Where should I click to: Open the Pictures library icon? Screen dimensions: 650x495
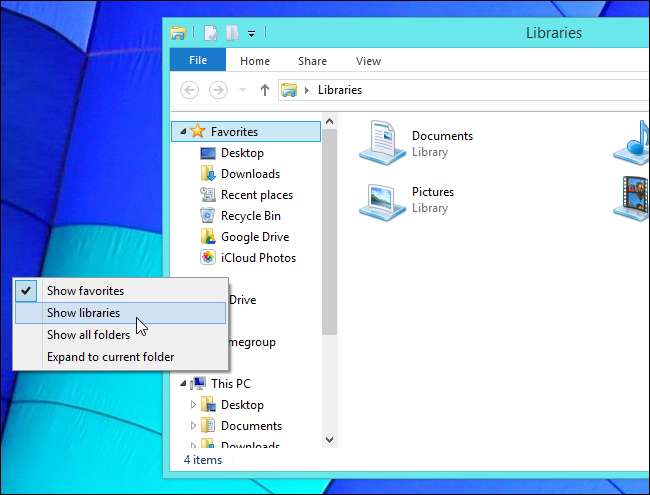click(x=381, y=199)
